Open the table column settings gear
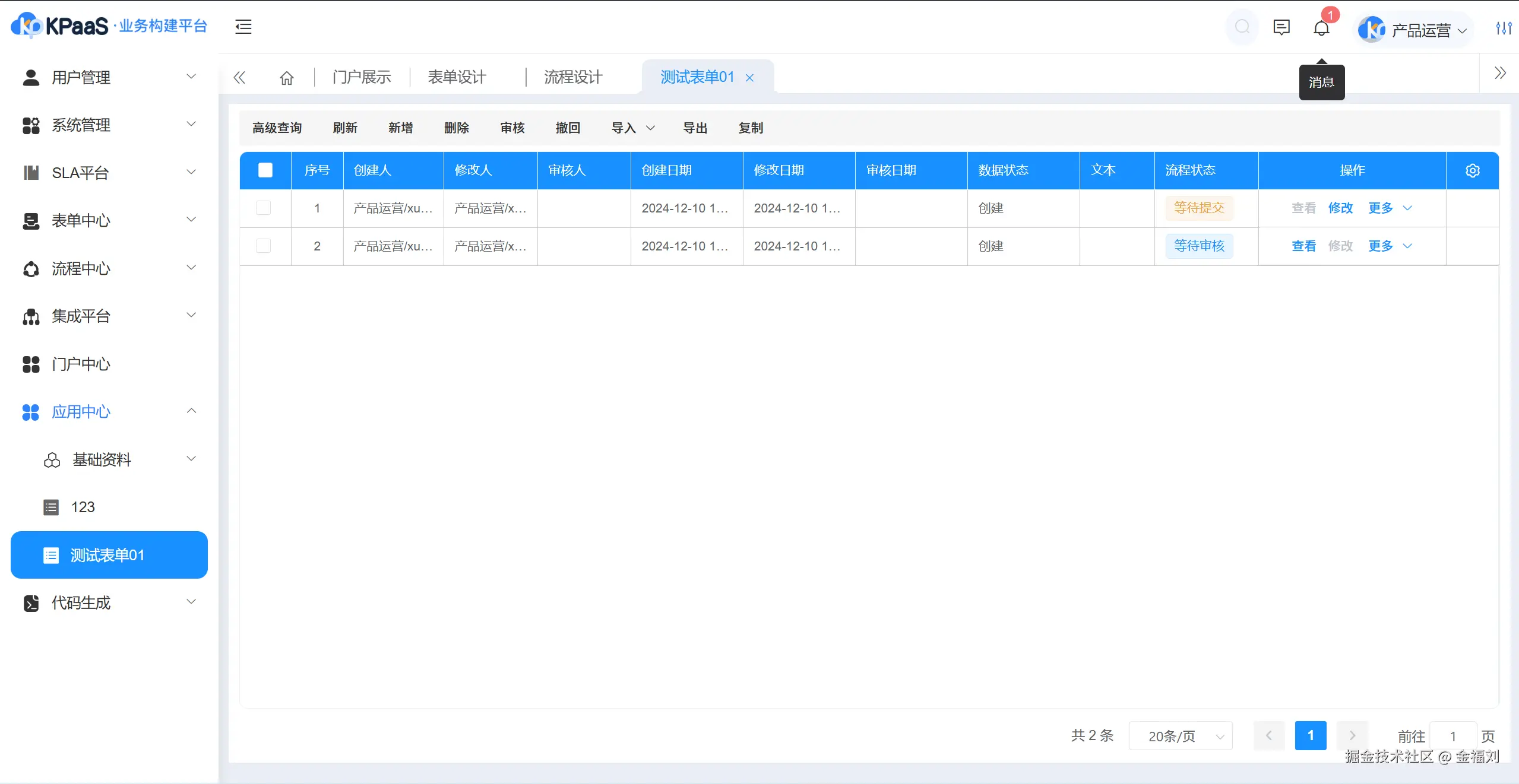This screenshot has width=1519, height=784. [x=1472, y=171]
